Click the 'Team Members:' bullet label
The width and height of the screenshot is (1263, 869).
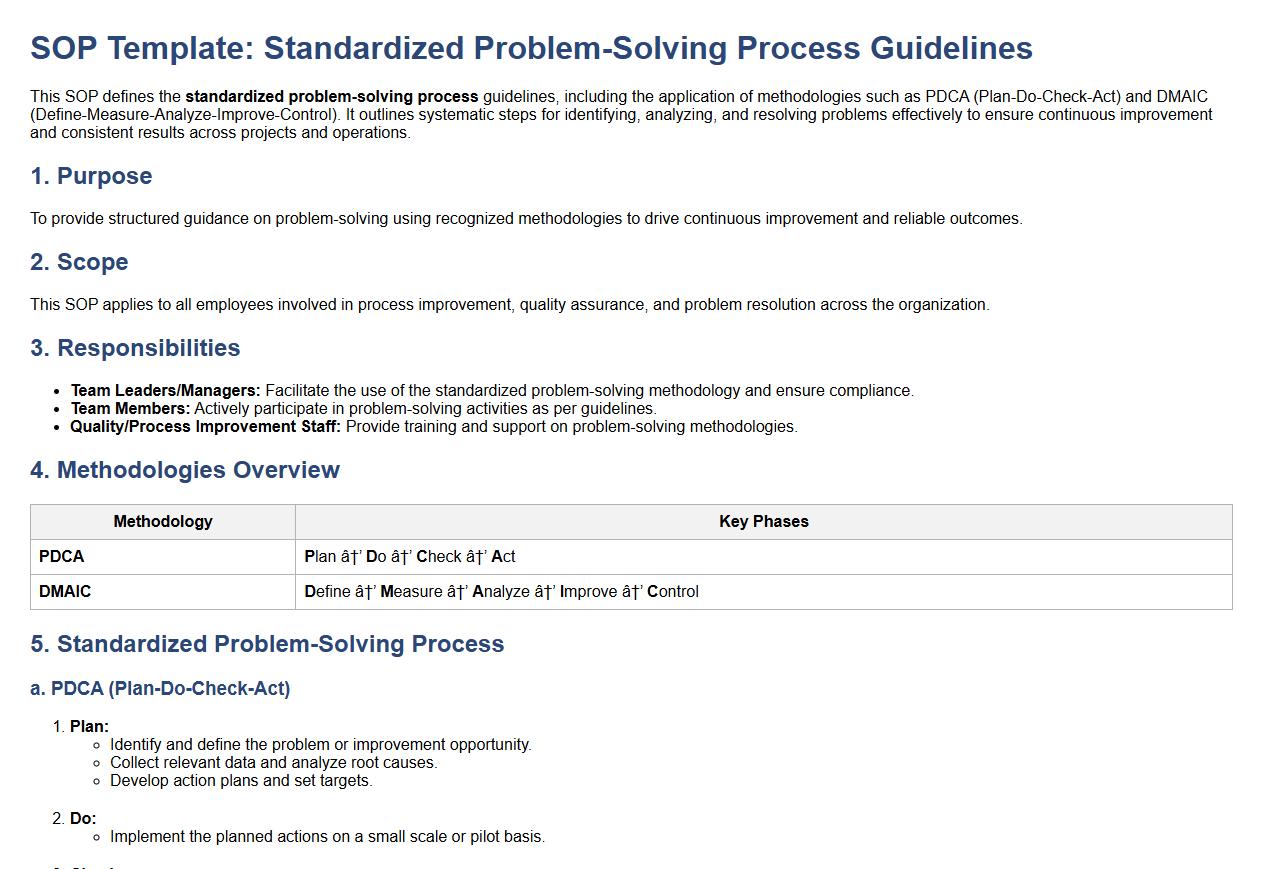(x=130, y=409)
